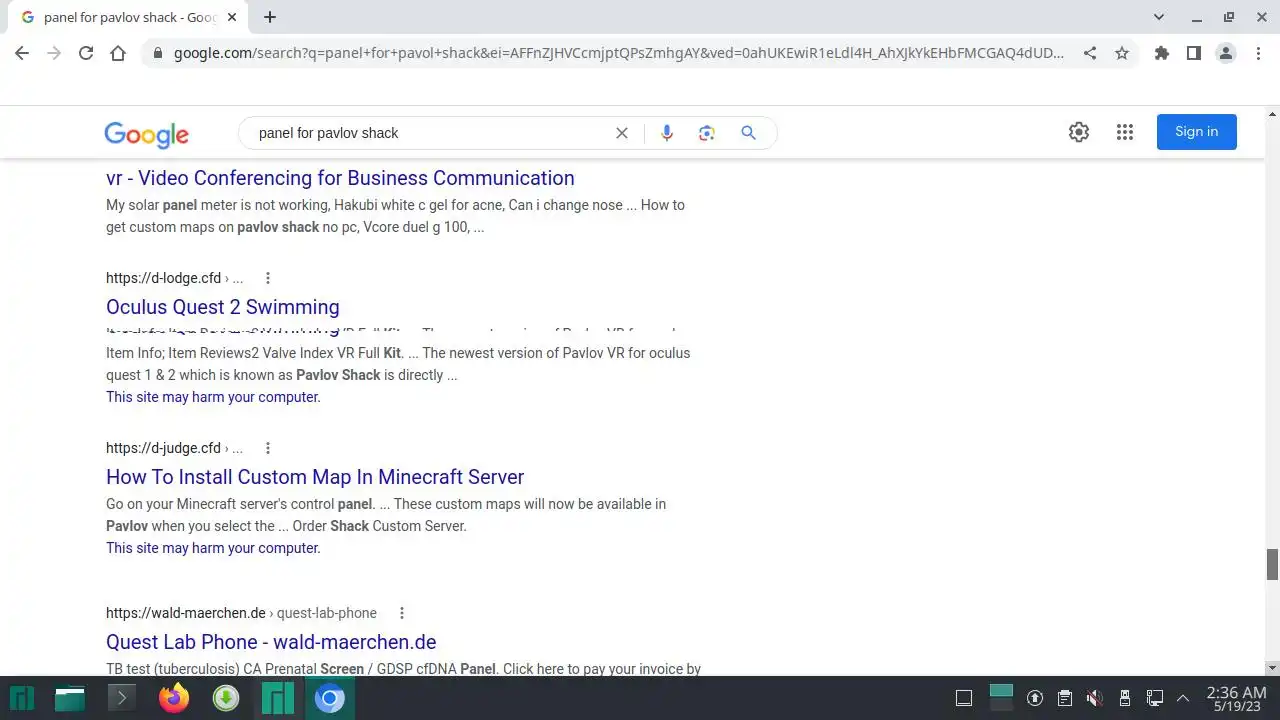
Task: Open the browser side panel
Action: point(1193,53)
